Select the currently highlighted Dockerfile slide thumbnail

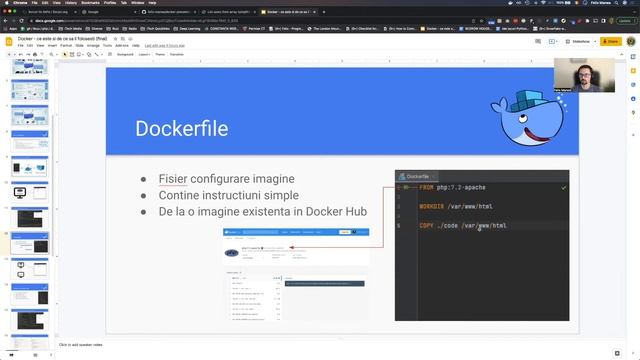[29, 243]
